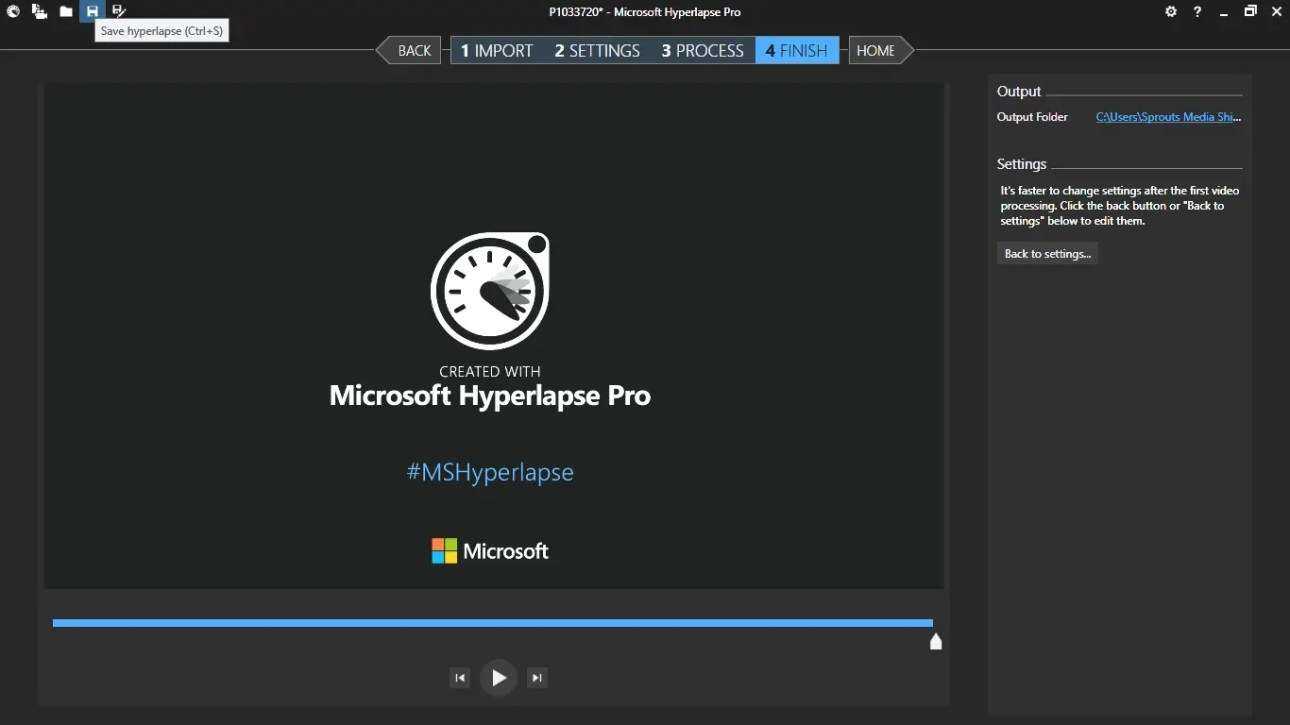1290x725 pixels.
Task: Click the save-as icon with the pencil
Action: pyautogui.click(x=118, y=12)
